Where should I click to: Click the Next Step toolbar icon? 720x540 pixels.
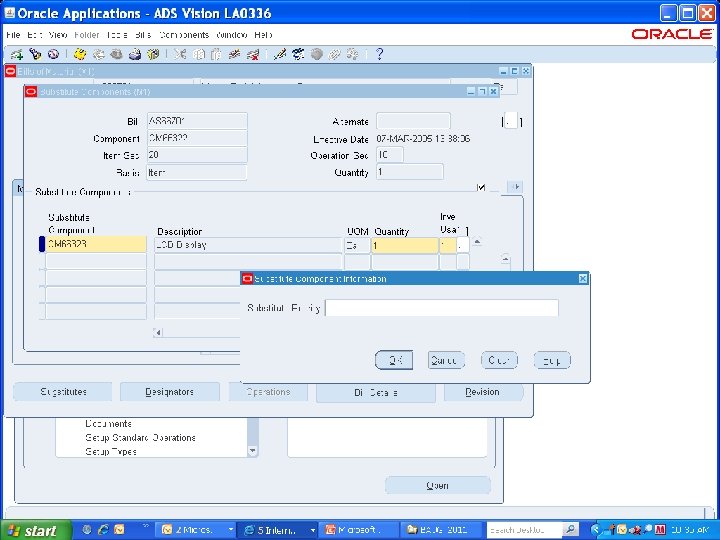pyautogui.click(x=98, y=55)
